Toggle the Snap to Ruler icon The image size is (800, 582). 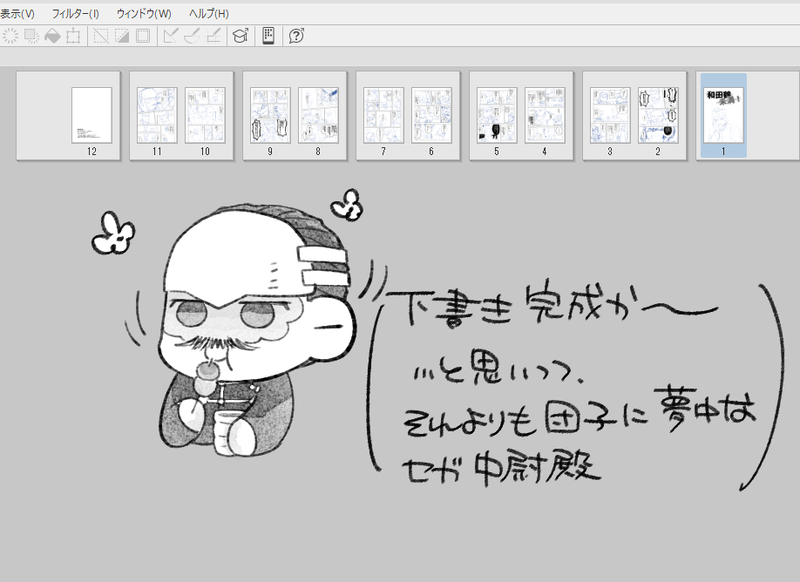pos(170,36)
